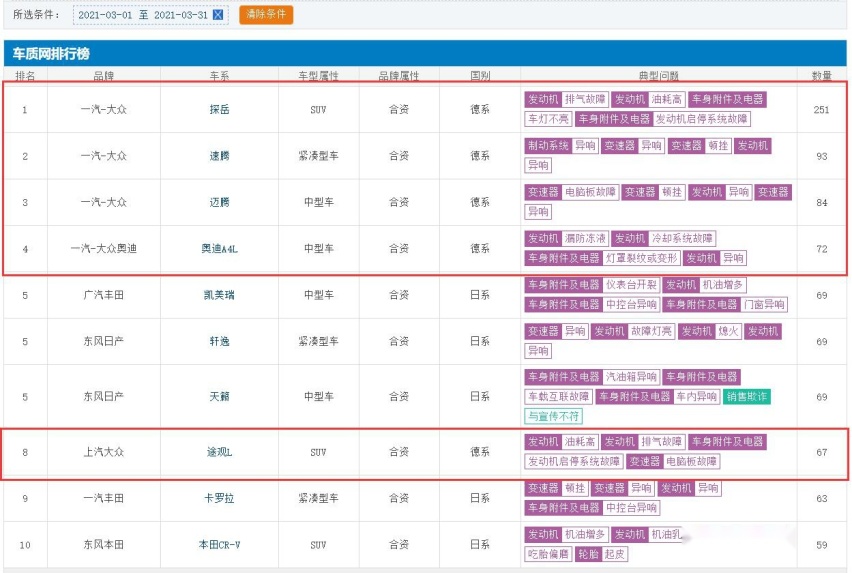Select 制动系统 异响 tag in 速腾 row
Image resolution: width=852 pixels, height=573 pixels.
tap(562, 146)
